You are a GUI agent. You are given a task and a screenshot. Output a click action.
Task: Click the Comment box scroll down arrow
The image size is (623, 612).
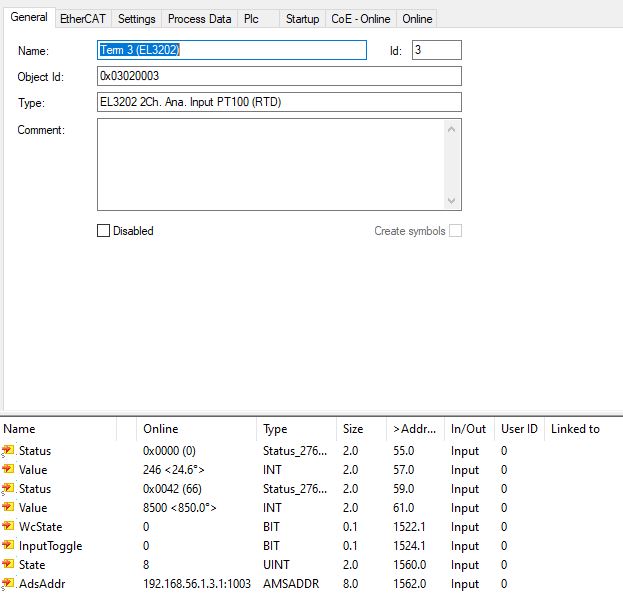451,200
